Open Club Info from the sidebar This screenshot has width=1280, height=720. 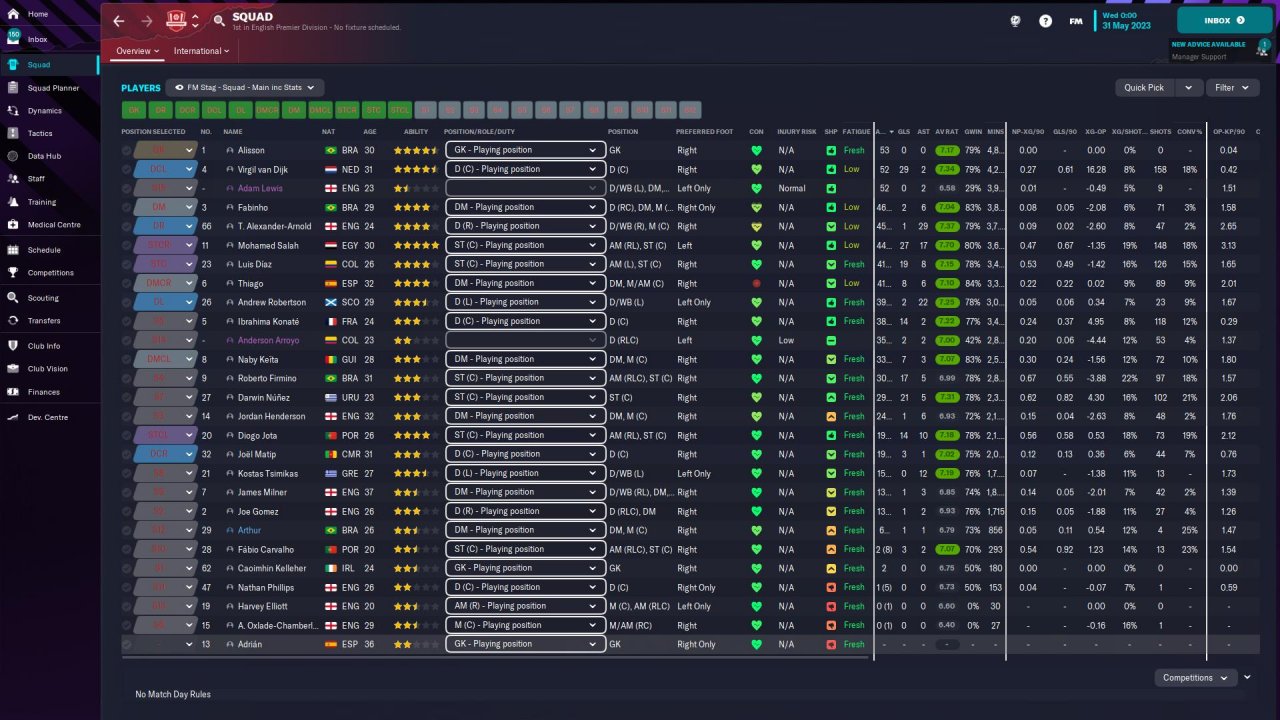[44, 346]
